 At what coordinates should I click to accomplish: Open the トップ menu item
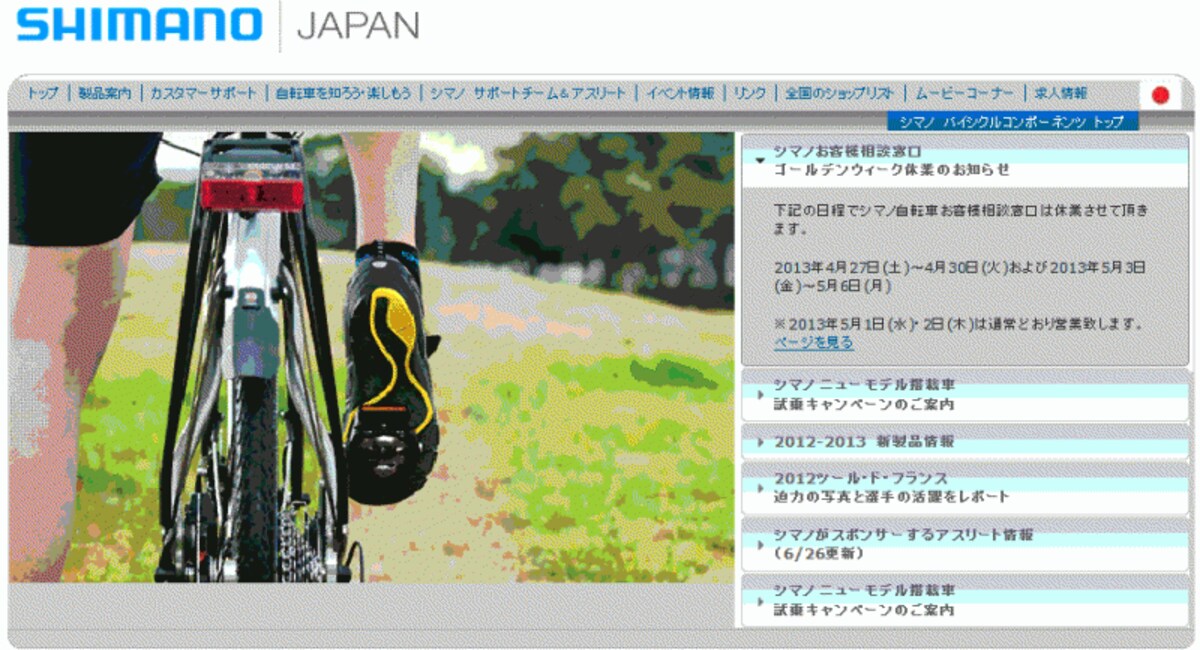(42, 93)
